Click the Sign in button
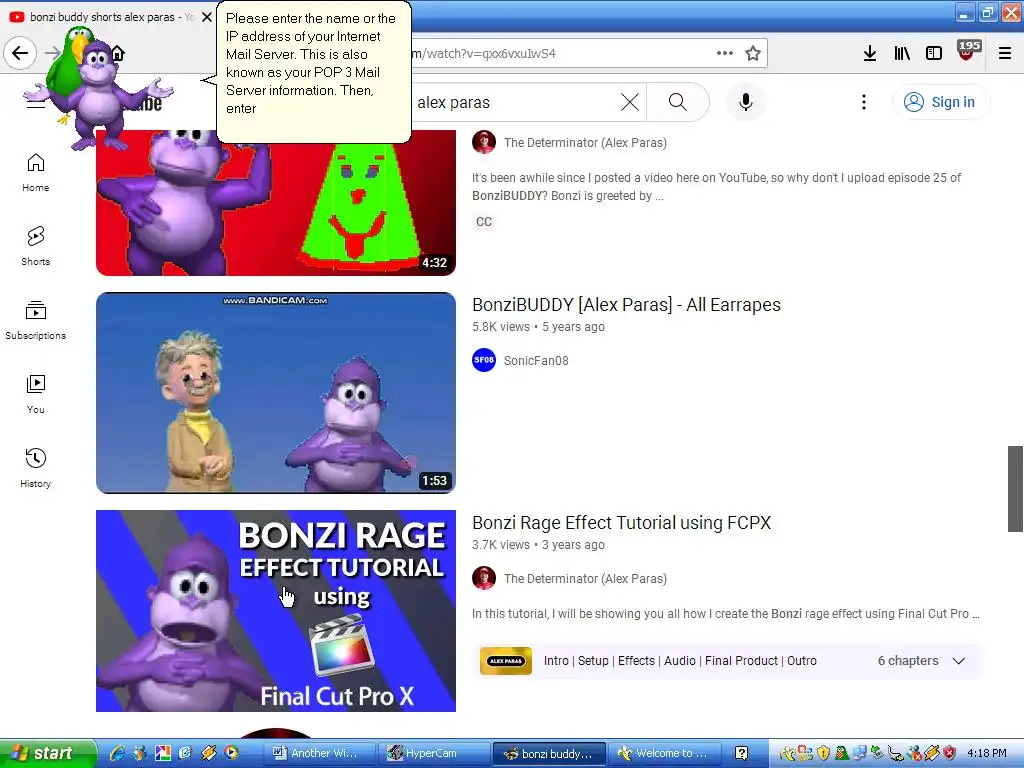This screenshot has height=768, width=1024. click(x=941, y=102)
